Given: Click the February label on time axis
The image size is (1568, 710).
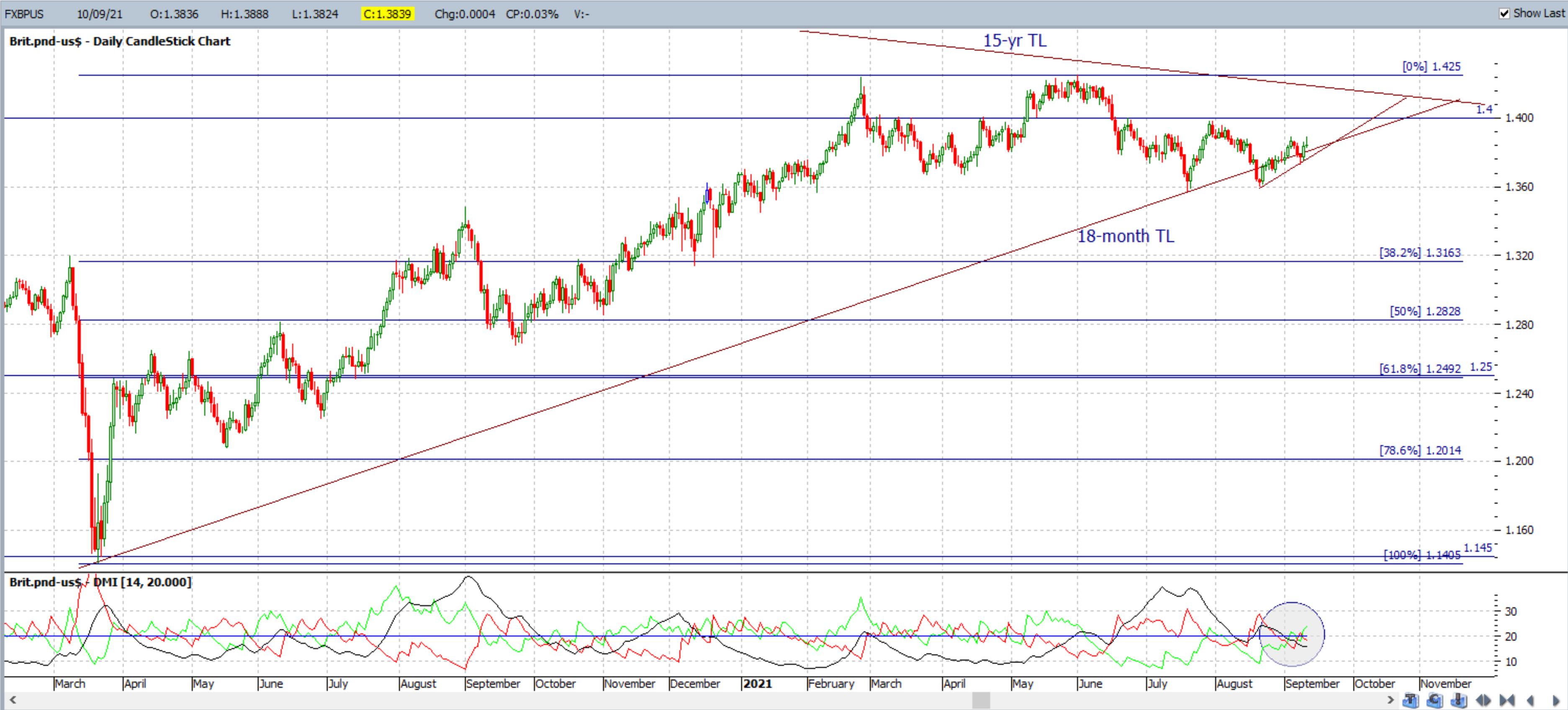Looking at the screenshot, I should 831,684.
